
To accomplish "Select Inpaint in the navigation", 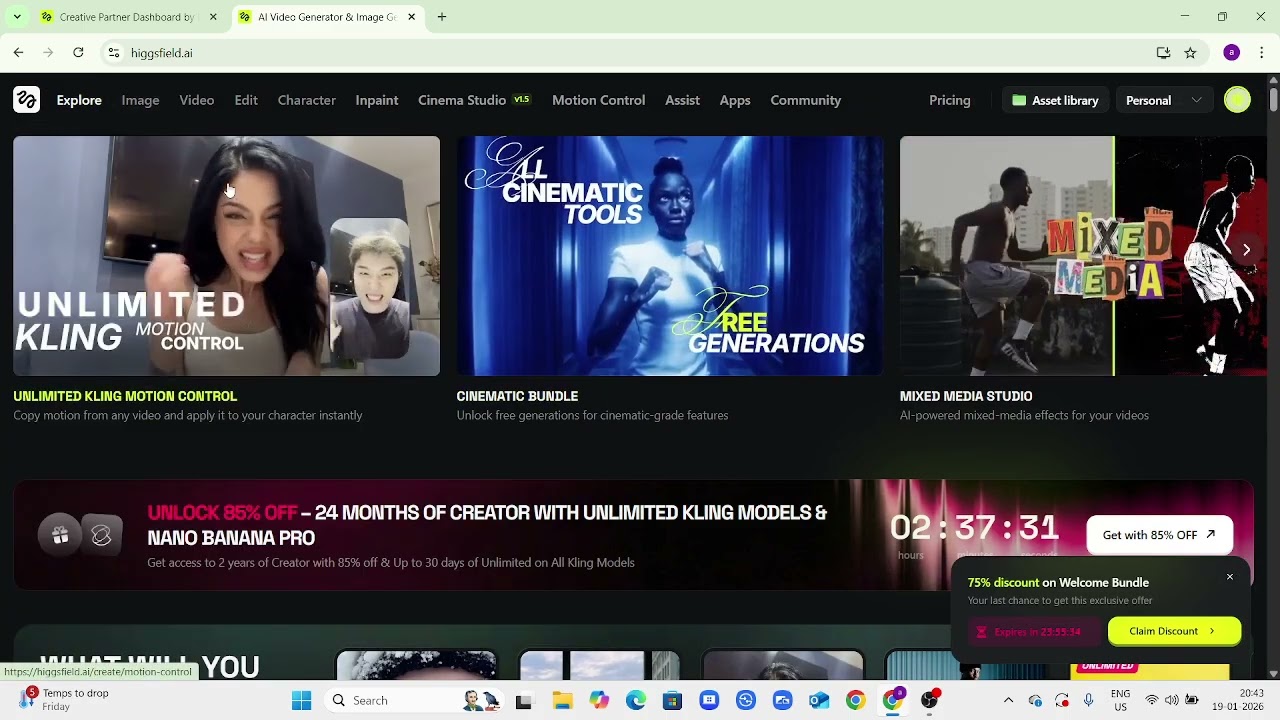I will pos(377,100).
